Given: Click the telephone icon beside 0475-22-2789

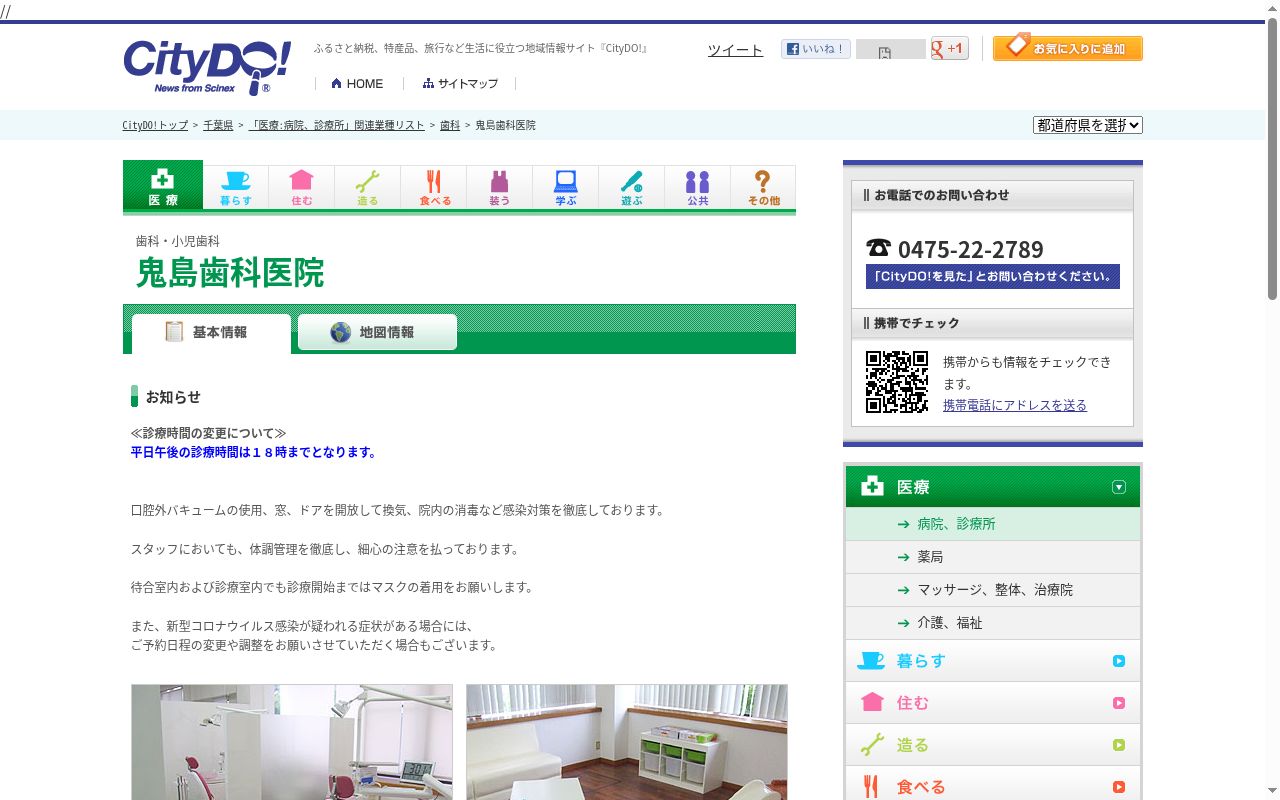Looking at the screenshot, I should [878, 248].
